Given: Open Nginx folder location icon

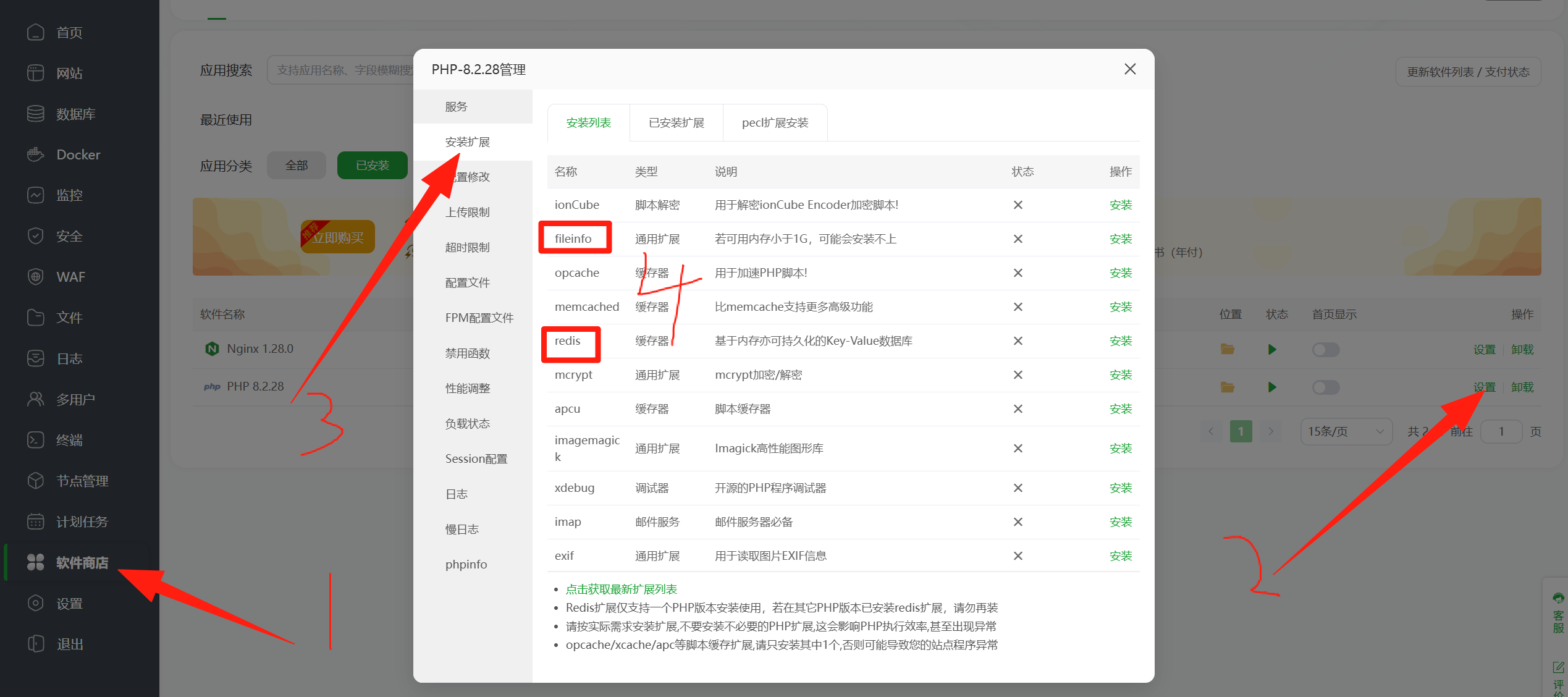Looking at the screenshot, I should (x=1227, y=350).
